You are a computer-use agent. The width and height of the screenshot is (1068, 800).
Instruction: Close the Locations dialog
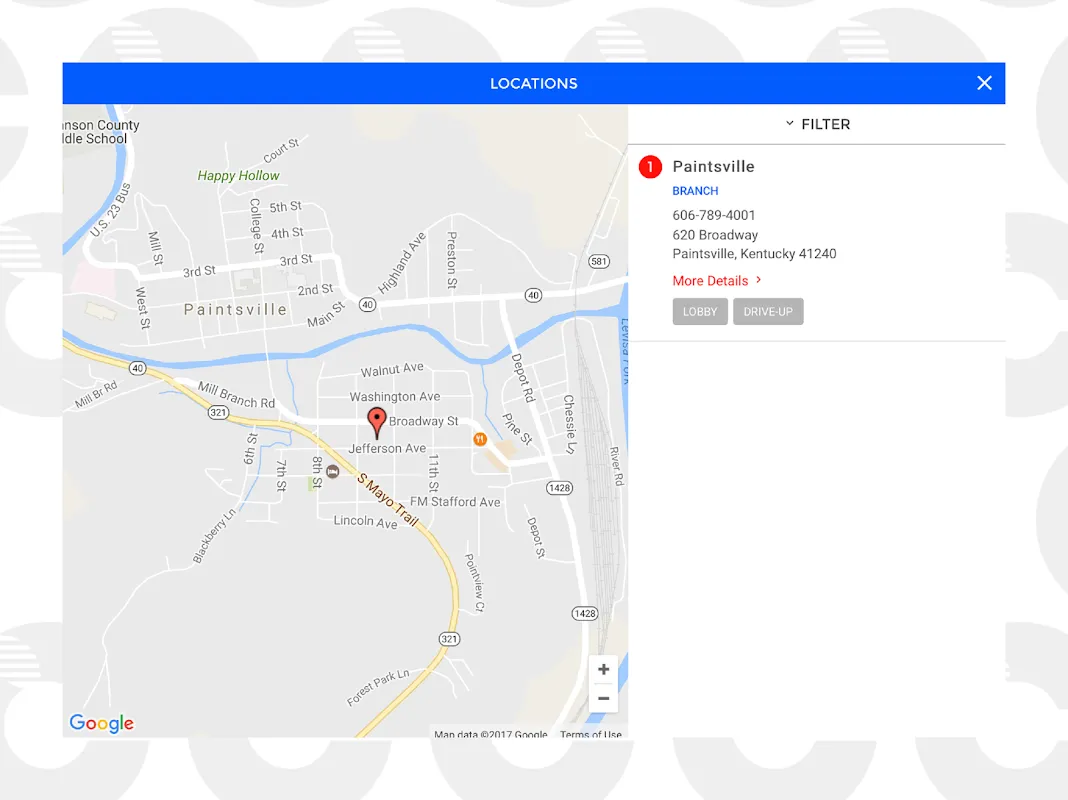tap(984, 83)
